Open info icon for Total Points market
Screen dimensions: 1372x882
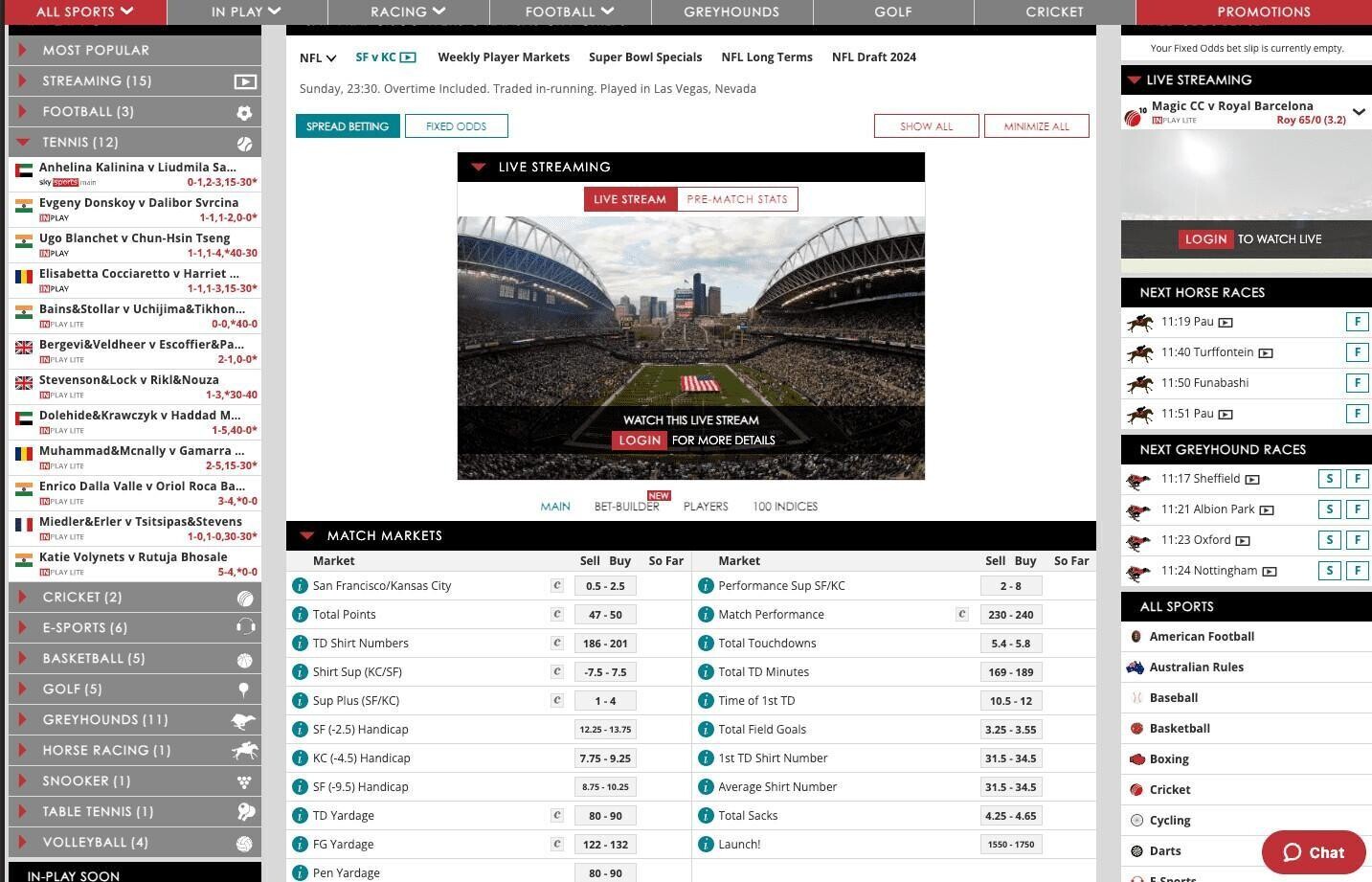(300, 614)
